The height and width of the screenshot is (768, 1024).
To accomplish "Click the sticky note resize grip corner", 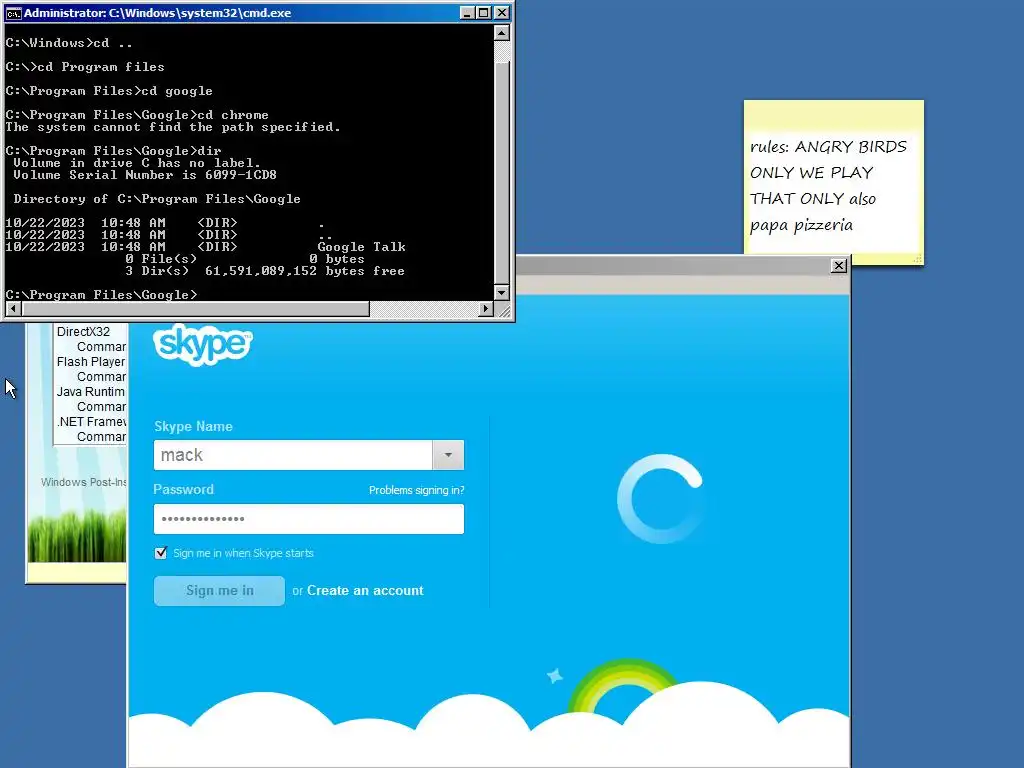I will pos(918,259).
